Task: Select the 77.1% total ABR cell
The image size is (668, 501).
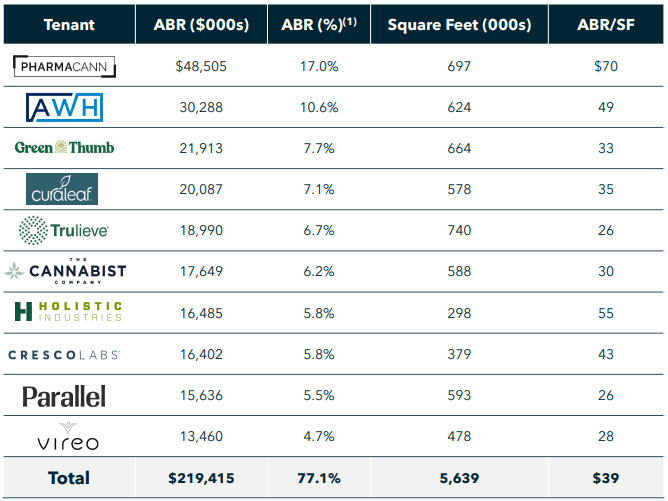Action: click(319, 478)
